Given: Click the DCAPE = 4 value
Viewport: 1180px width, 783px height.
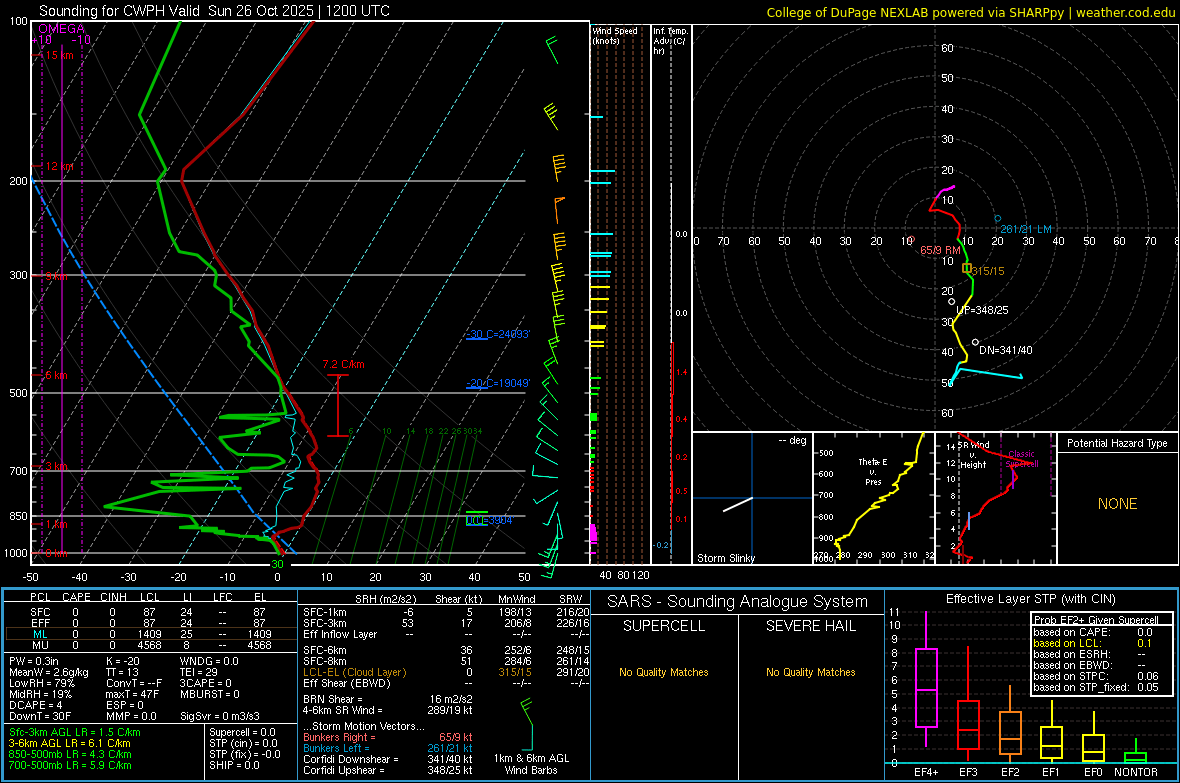Looking at the screenshot, I should click(36, 705).
